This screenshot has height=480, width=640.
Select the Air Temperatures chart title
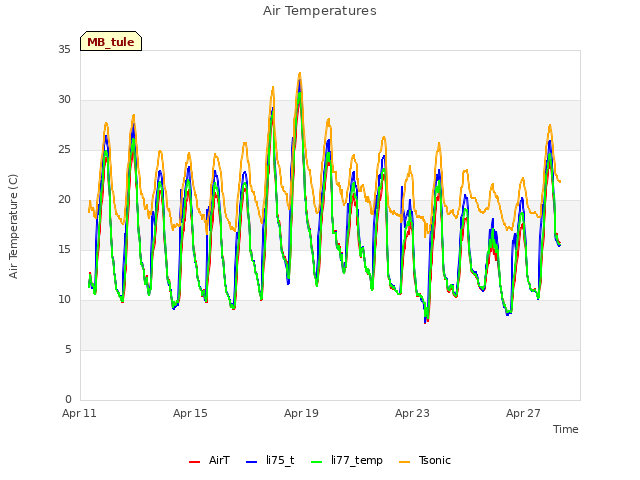320,11
